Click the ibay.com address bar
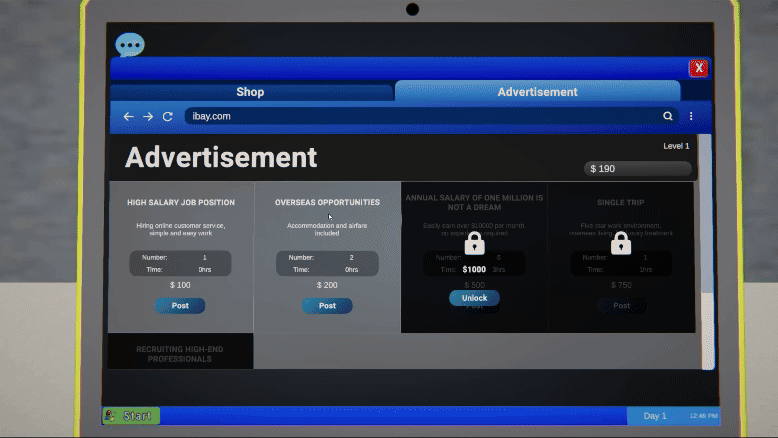Screen dimensions: 778x438 pyautogui.click(x=420, y=117)
